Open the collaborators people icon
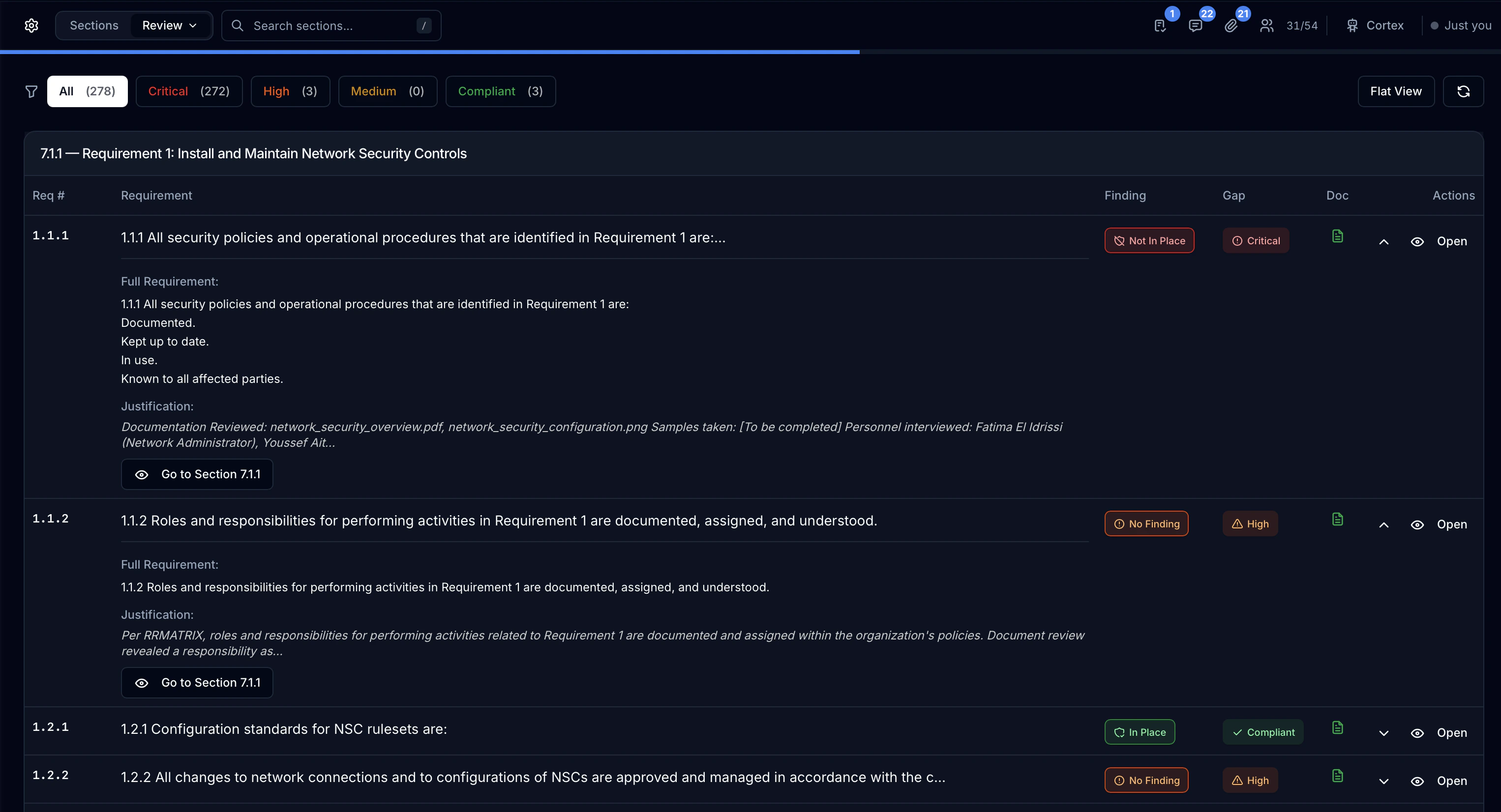 click(x=1267, y=25)
